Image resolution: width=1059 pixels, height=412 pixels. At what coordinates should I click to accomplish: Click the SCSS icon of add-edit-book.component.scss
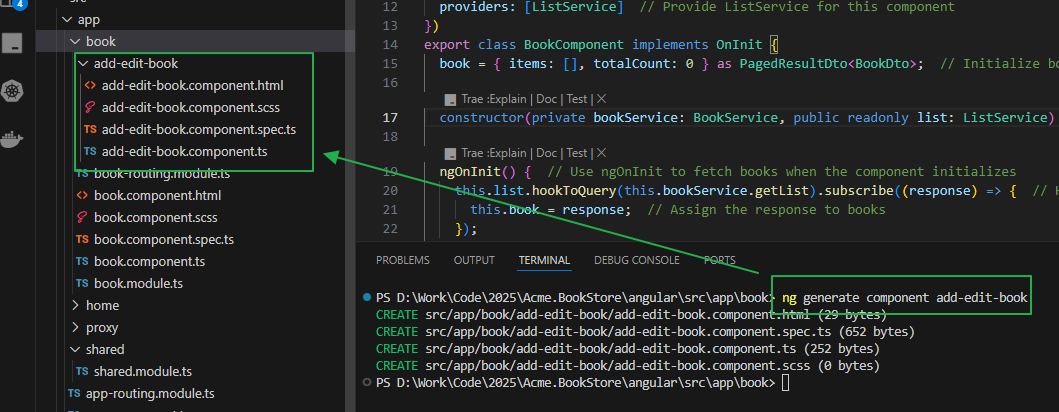click(90, 107)
